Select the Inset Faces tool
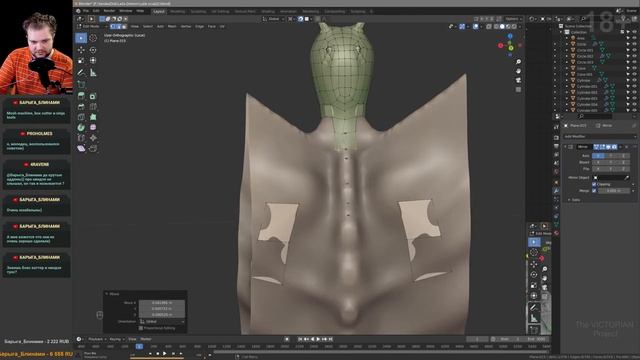 [x=93, y=96]
